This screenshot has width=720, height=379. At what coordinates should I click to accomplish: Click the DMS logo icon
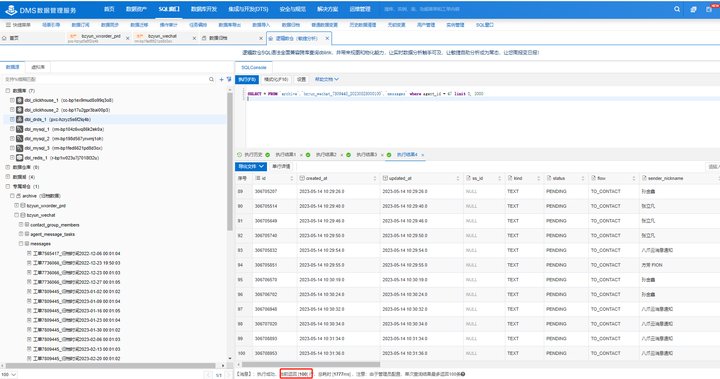[11, 9]
